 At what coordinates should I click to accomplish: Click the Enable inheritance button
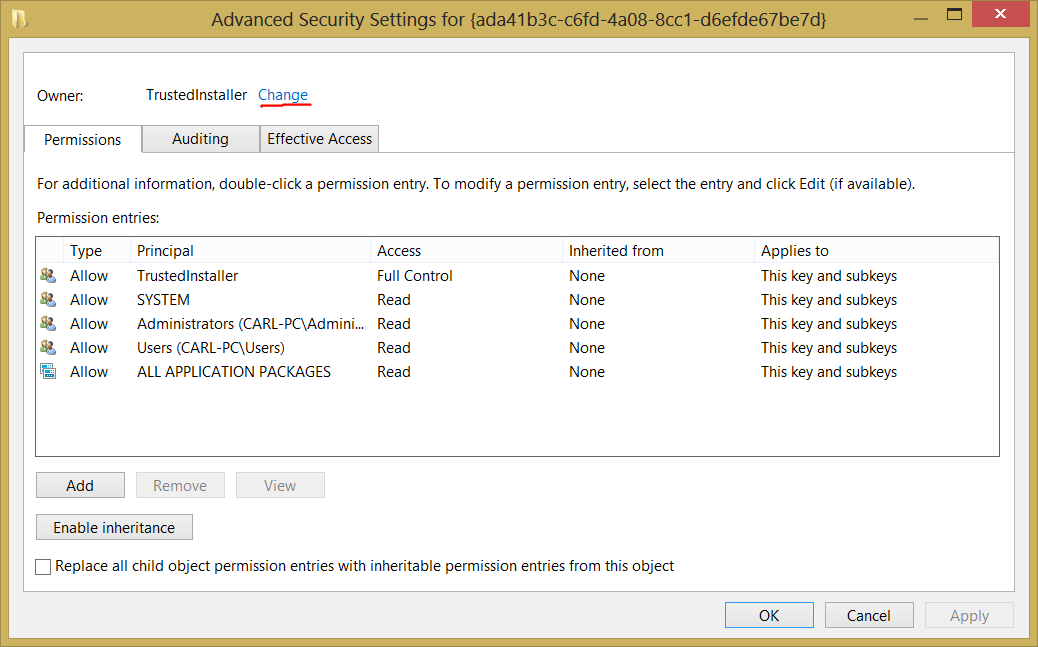click(115, 528)
